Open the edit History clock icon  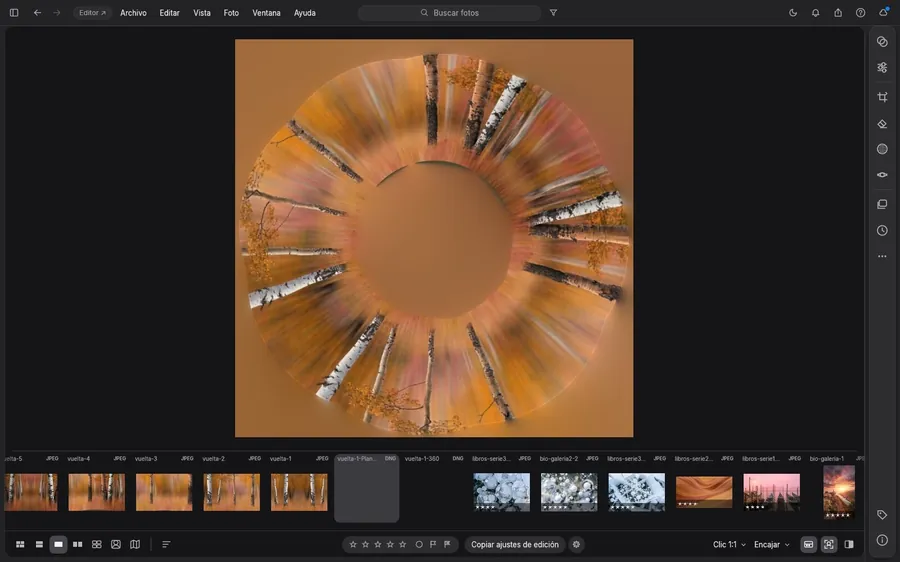(x=882, y=230)
